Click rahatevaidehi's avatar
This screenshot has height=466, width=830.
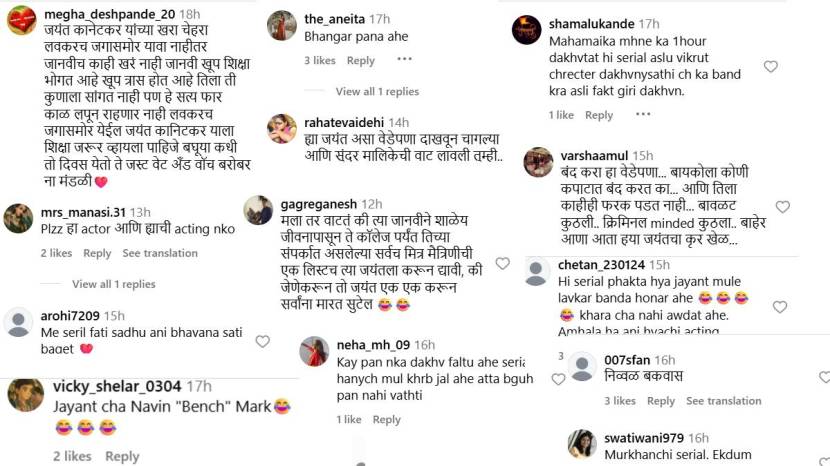pos(282,128)
